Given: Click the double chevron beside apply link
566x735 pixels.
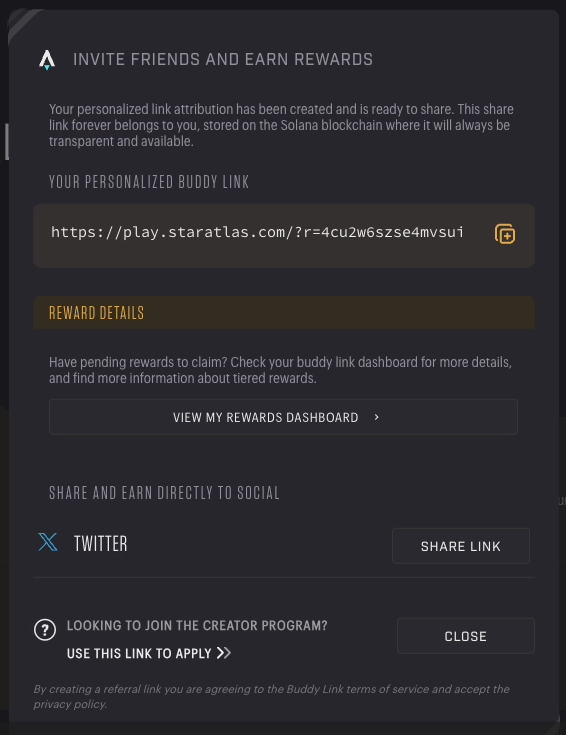Looking at the screenshot, I should pos(224,653).
